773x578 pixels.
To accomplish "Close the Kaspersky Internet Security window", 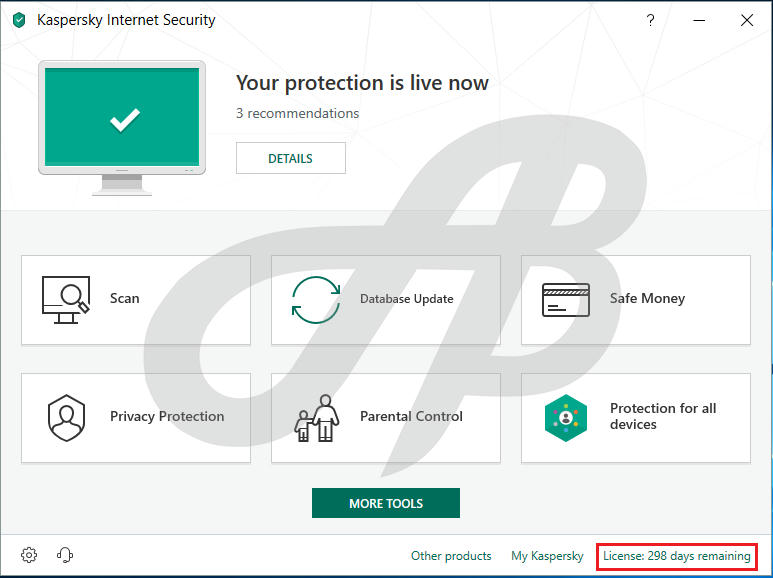I will [746, 20].
